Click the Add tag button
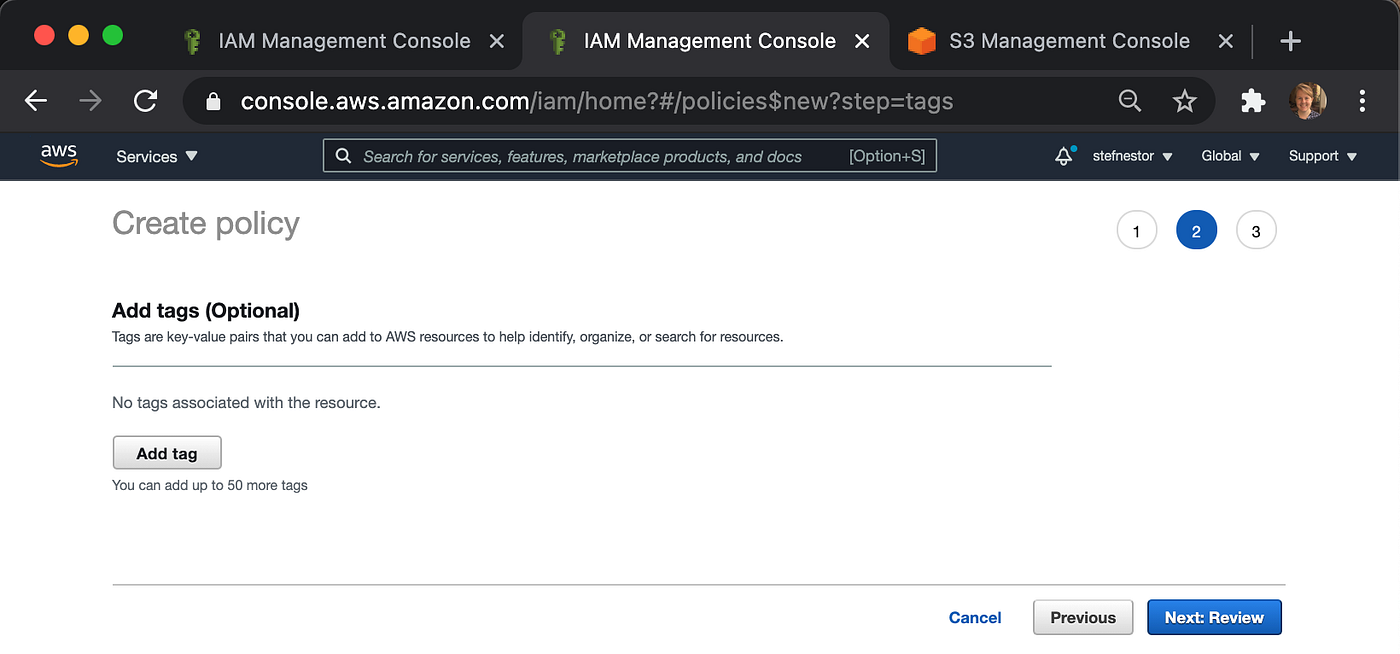 pos(167,453)
